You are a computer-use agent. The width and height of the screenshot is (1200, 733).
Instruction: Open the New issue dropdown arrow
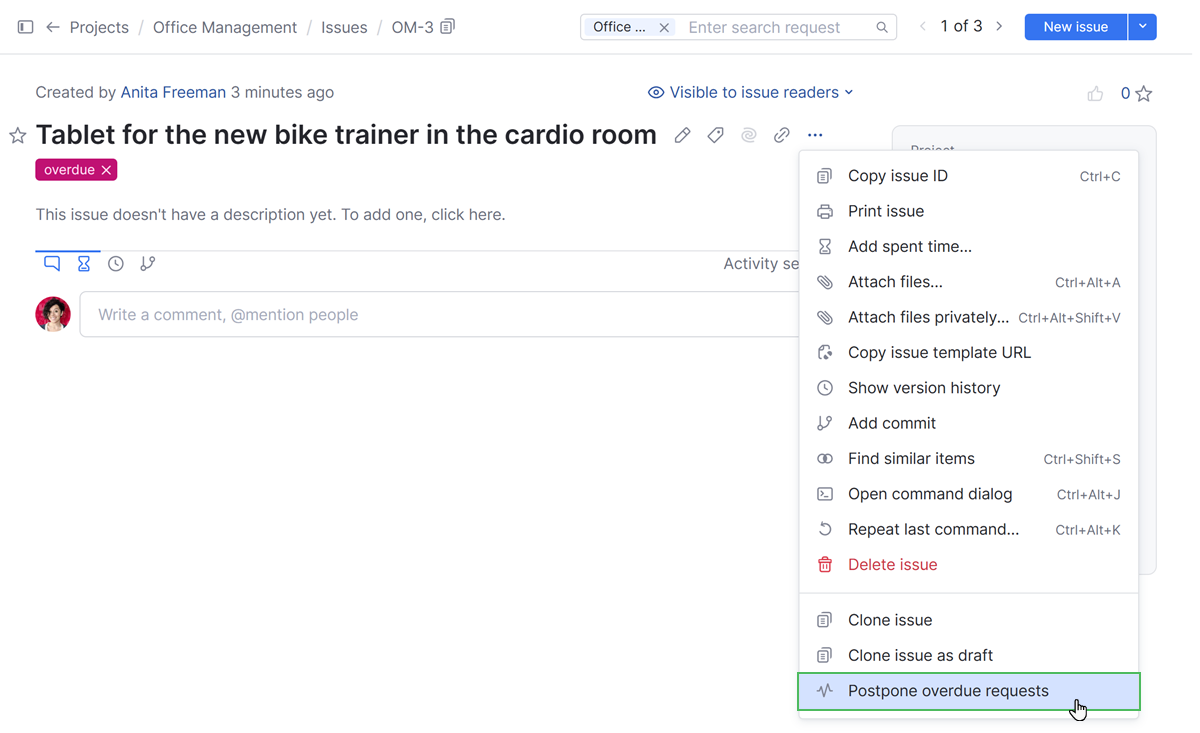tap(1142, 27)
